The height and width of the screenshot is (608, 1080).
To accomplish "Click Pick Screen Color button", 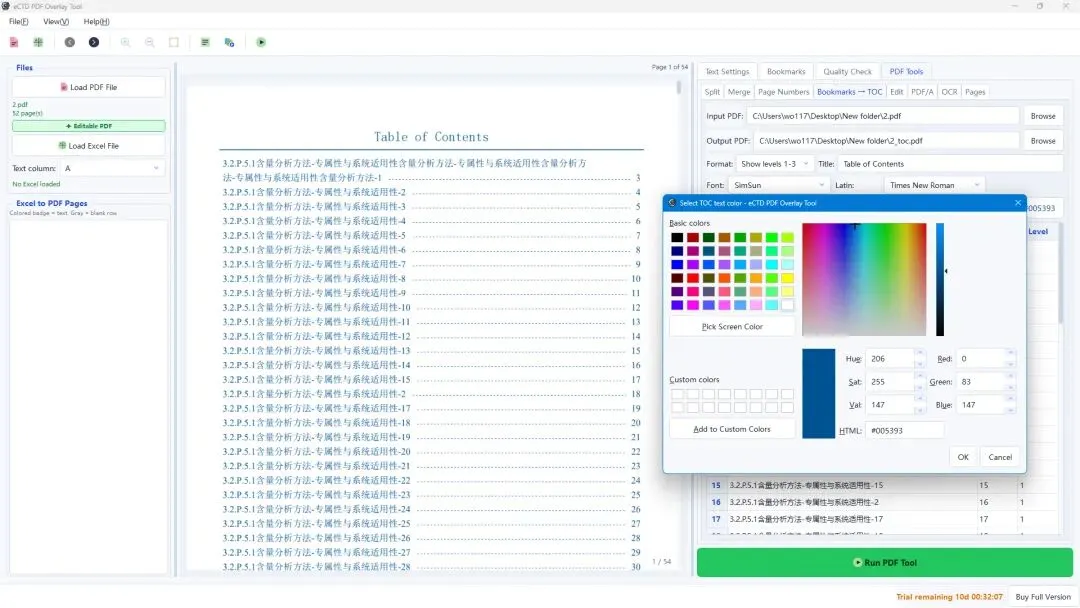I will pos(731,326).
